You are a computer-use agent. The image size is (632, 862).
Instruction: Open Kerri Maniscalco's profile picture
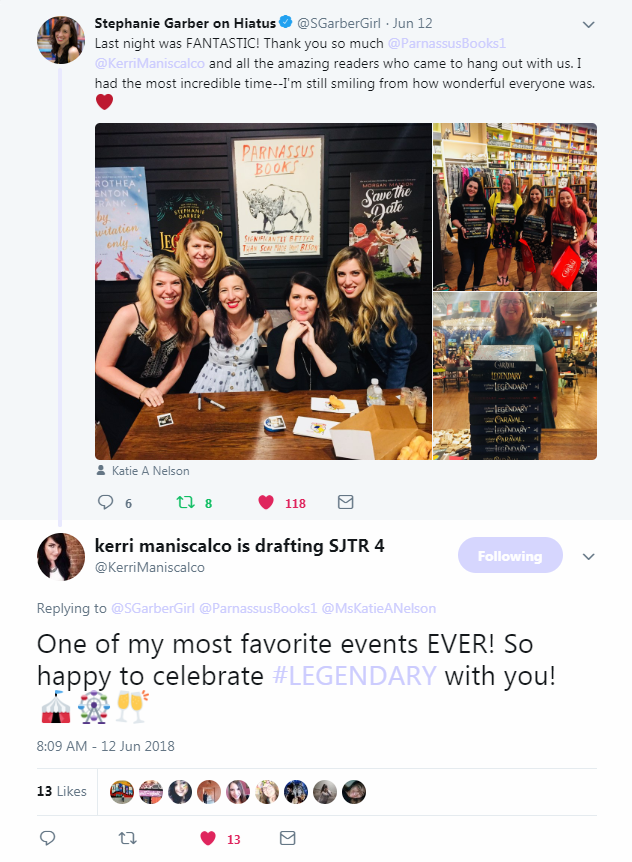pos(60,556)
